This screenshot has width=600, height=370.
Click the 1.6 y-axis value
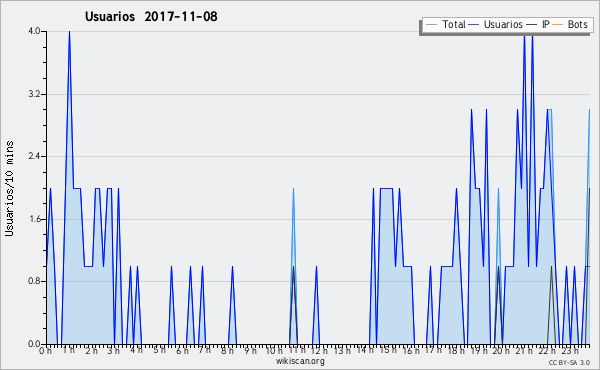point(34,219)
